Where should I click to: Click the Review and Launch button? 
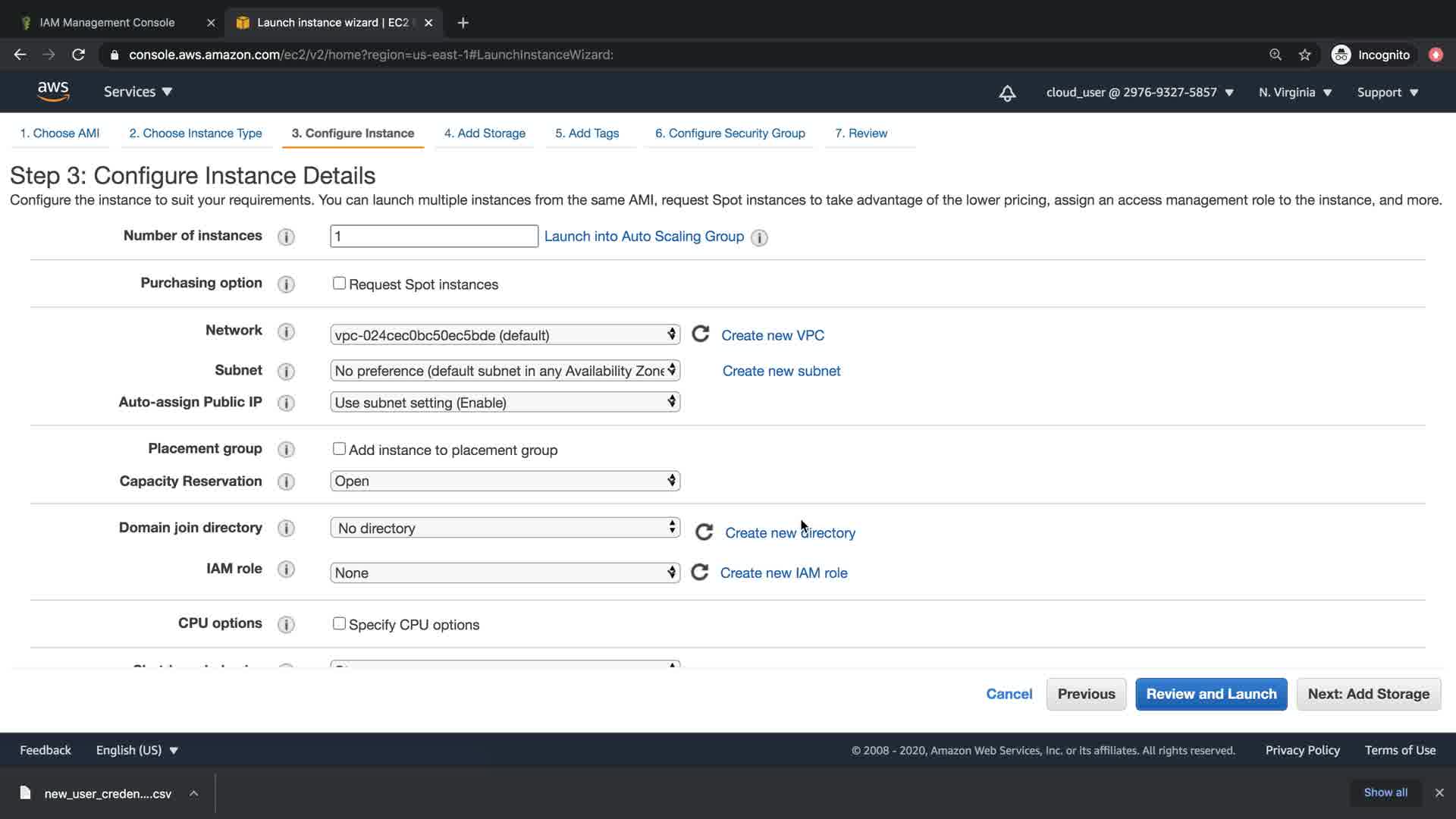pyautogui.click(x=1211, y=694)
